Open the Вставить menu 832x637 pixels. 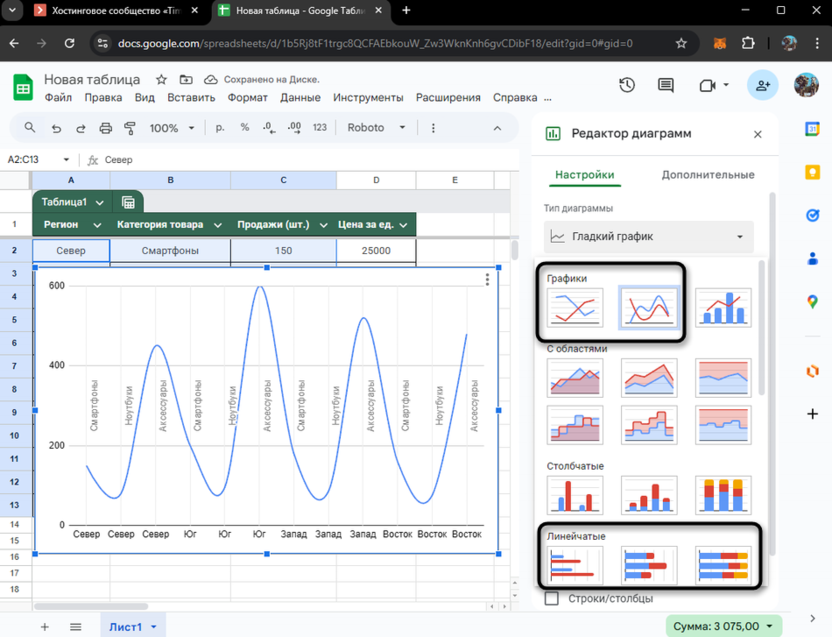pos(191,98)
